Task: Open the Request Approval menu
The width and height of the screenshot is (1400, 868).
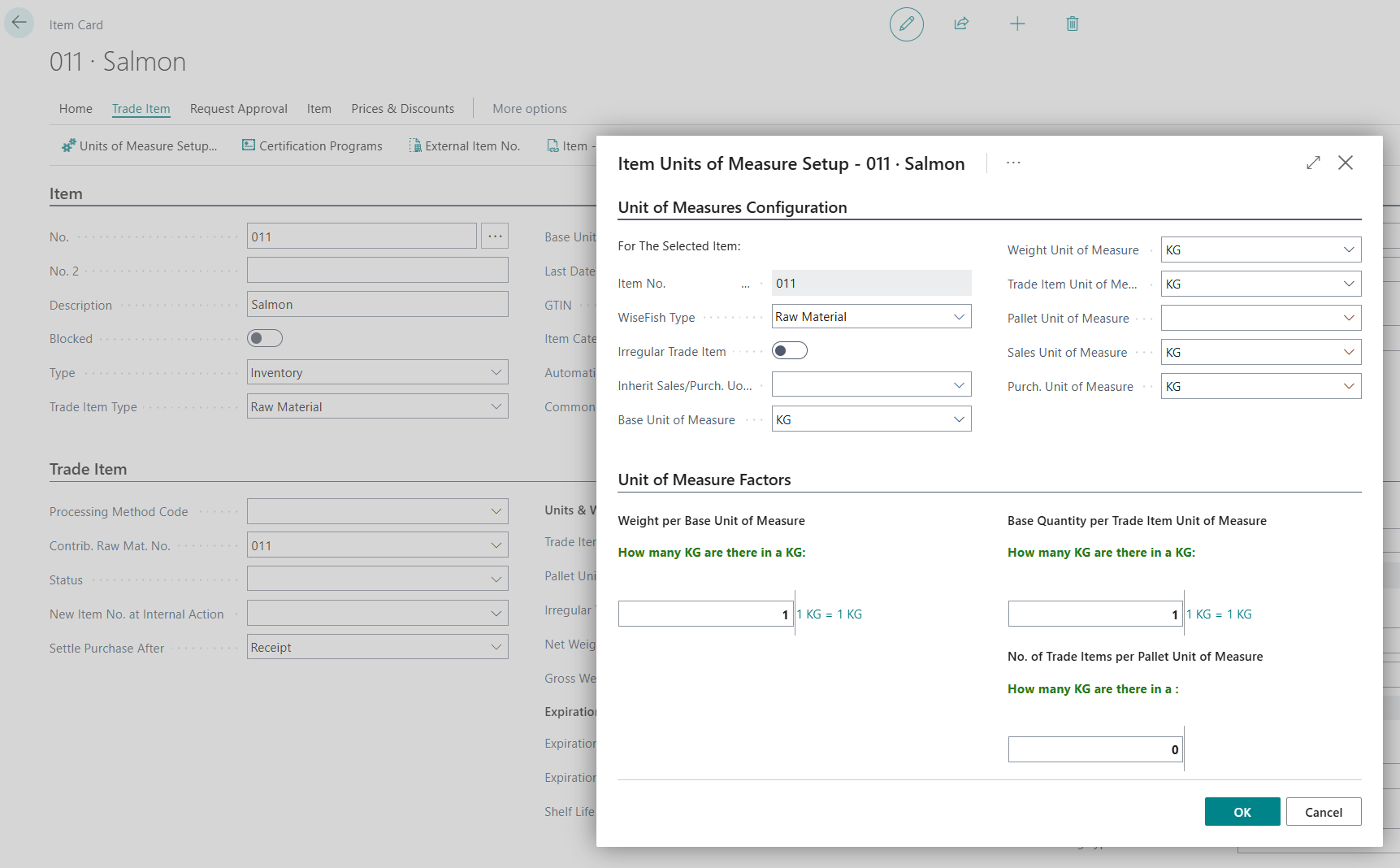Action: coord(238,109)
